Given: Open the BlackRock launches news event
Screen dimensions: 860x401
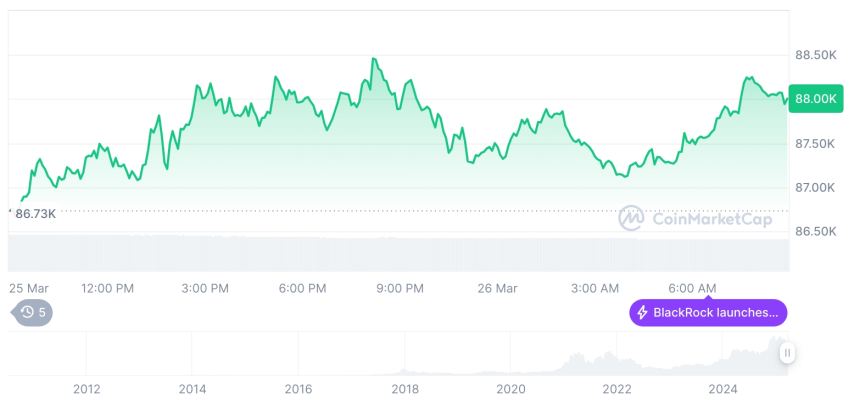Looking at the screenshot, I should pos(708,313).
